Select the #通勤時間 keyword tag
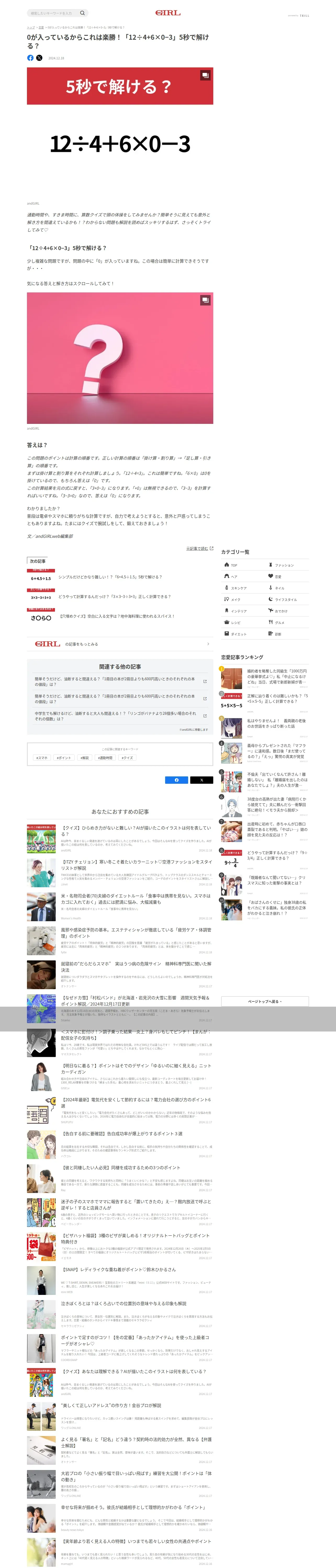 click(105, 758)
